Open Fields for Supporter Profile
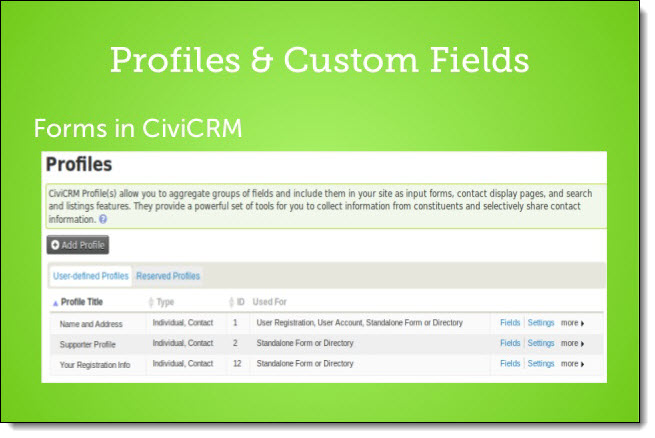The image size is (655, 438). (x=510, y=343)
